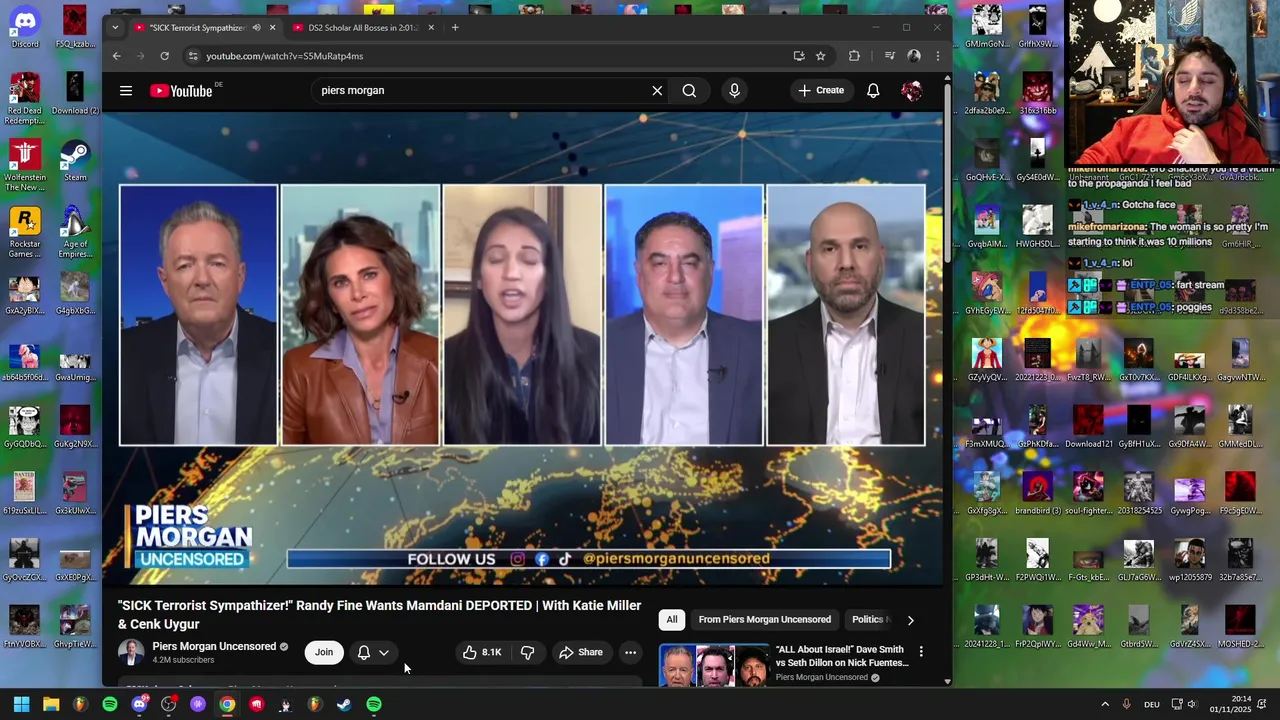The image size is (1280, 720).
Task: Open the YouTube account avatar menu
Action: [911, 91]
